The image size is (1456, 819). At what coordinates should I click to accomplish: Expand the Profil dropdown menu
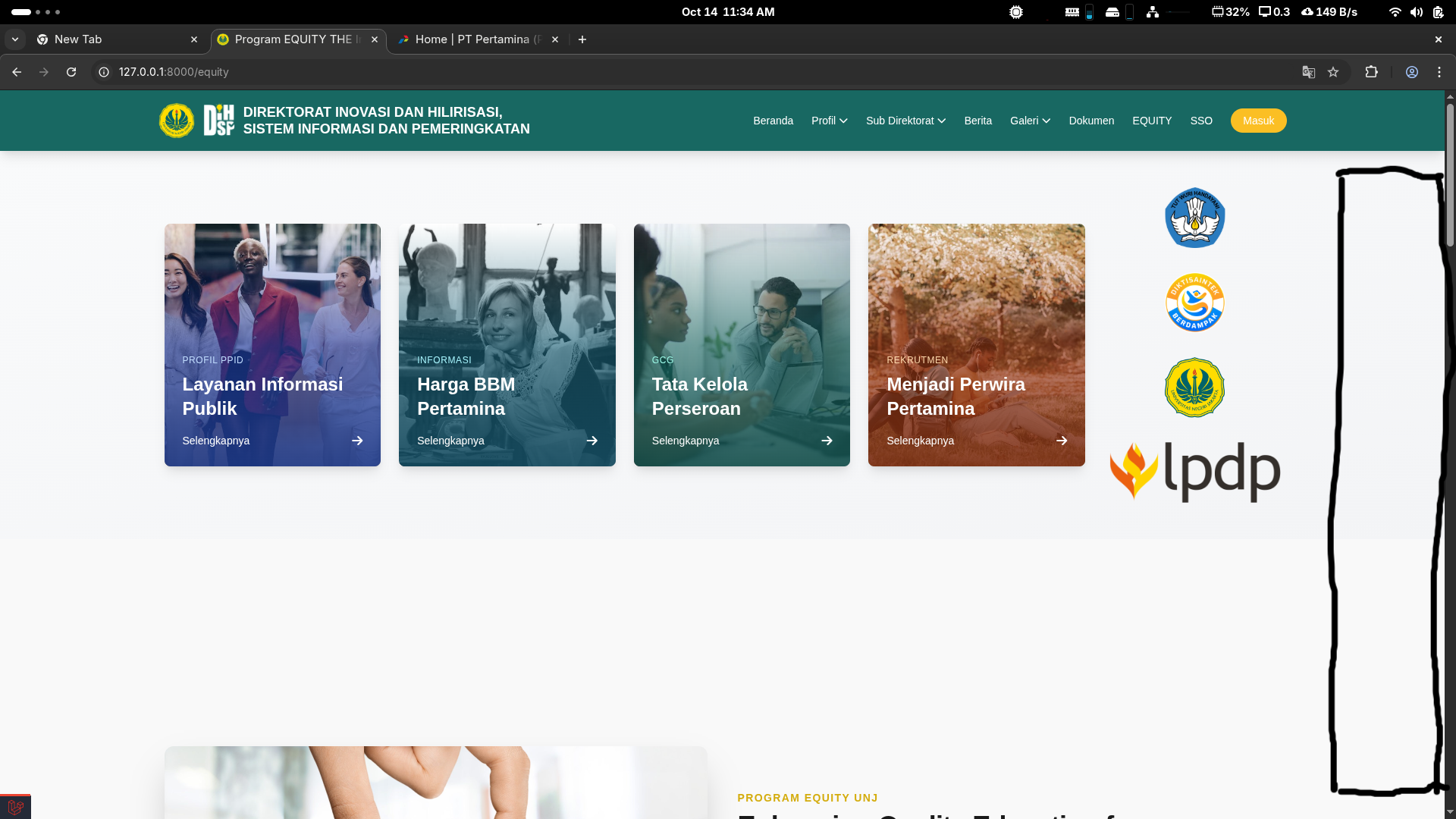click(x=829, y=121)
